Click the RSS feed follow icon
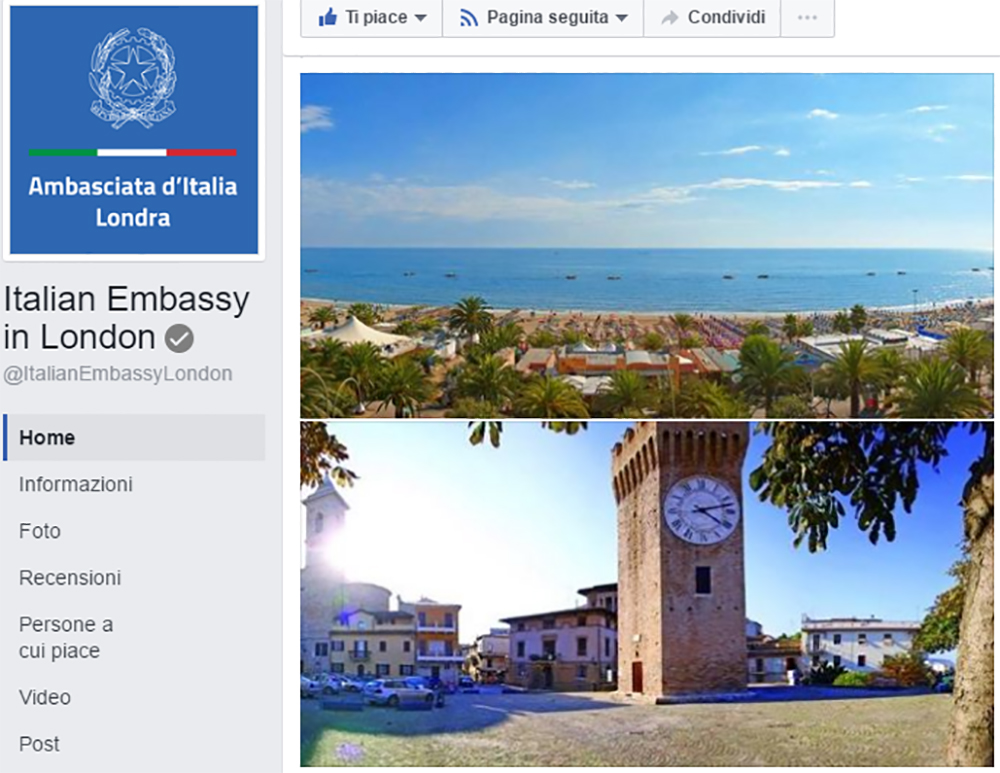 (469, 18)
